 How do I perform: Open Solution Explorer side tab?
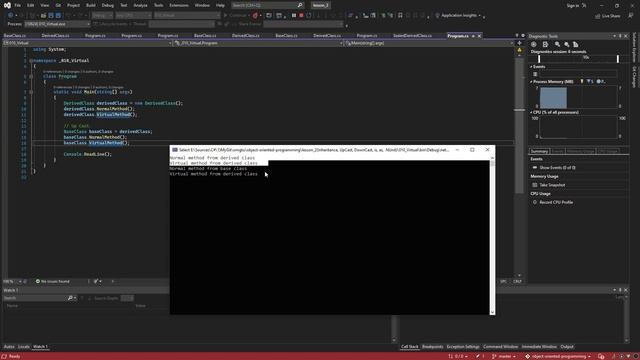tap(635, 47)
